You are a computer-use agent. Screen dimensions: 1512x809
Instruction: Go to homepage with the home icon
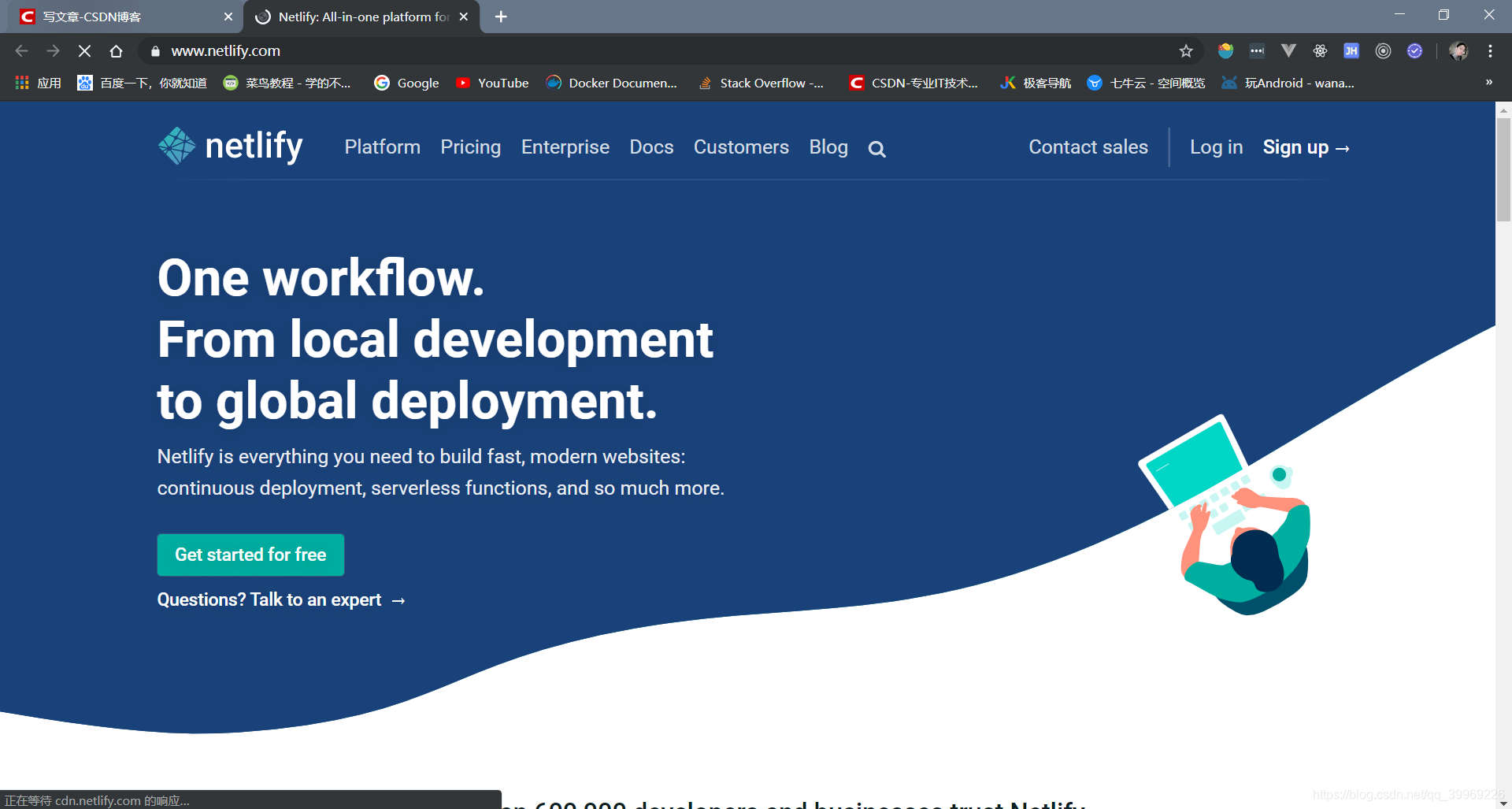(x=116, y=50)
